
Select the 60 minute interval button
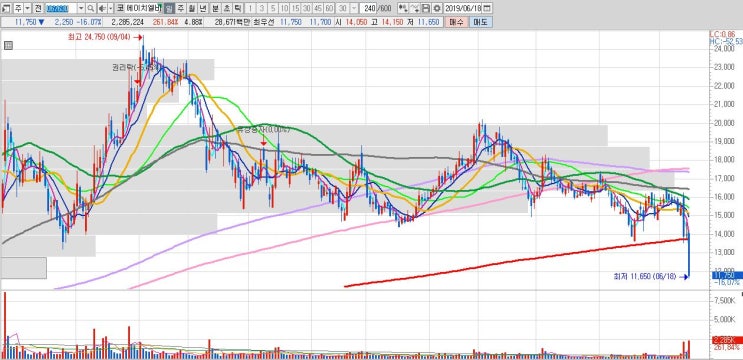(x=329, y=9)
